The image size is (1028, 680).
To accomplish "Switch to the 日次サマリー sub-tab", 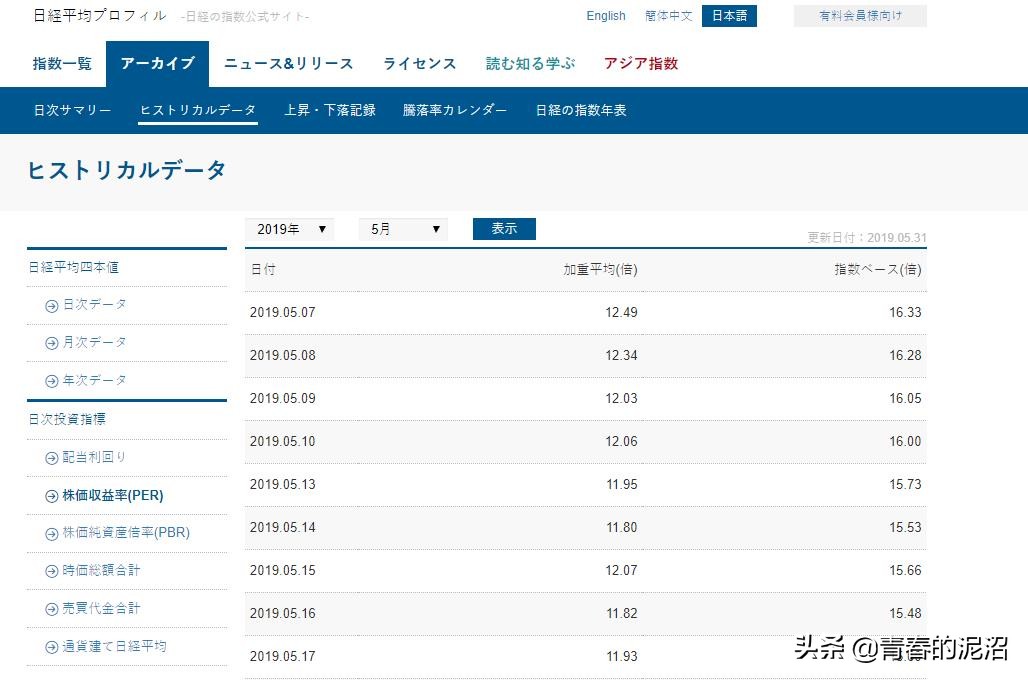I will pyautogui.click(x=71, y=110).
